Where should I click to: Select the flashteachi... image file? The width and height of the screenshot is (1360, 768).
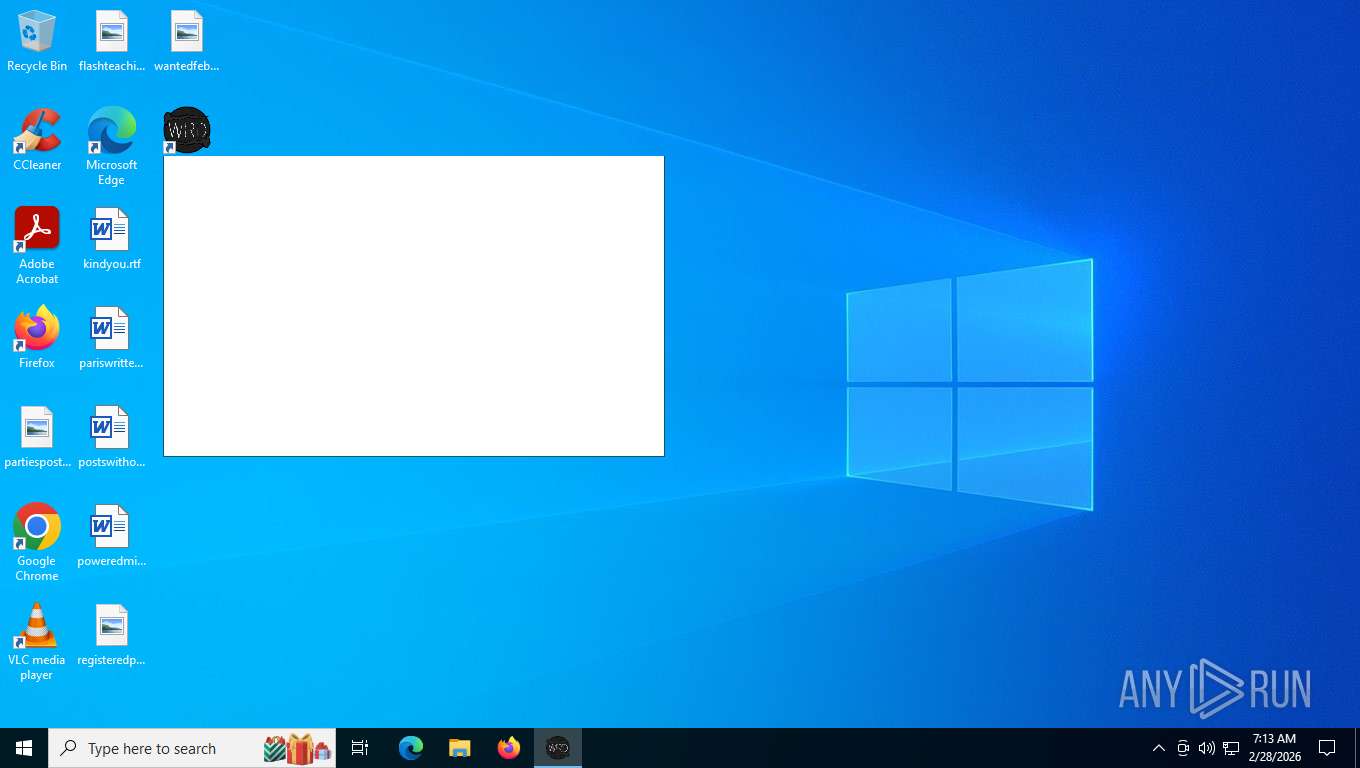pyautogui.click(x=112, y=41)
